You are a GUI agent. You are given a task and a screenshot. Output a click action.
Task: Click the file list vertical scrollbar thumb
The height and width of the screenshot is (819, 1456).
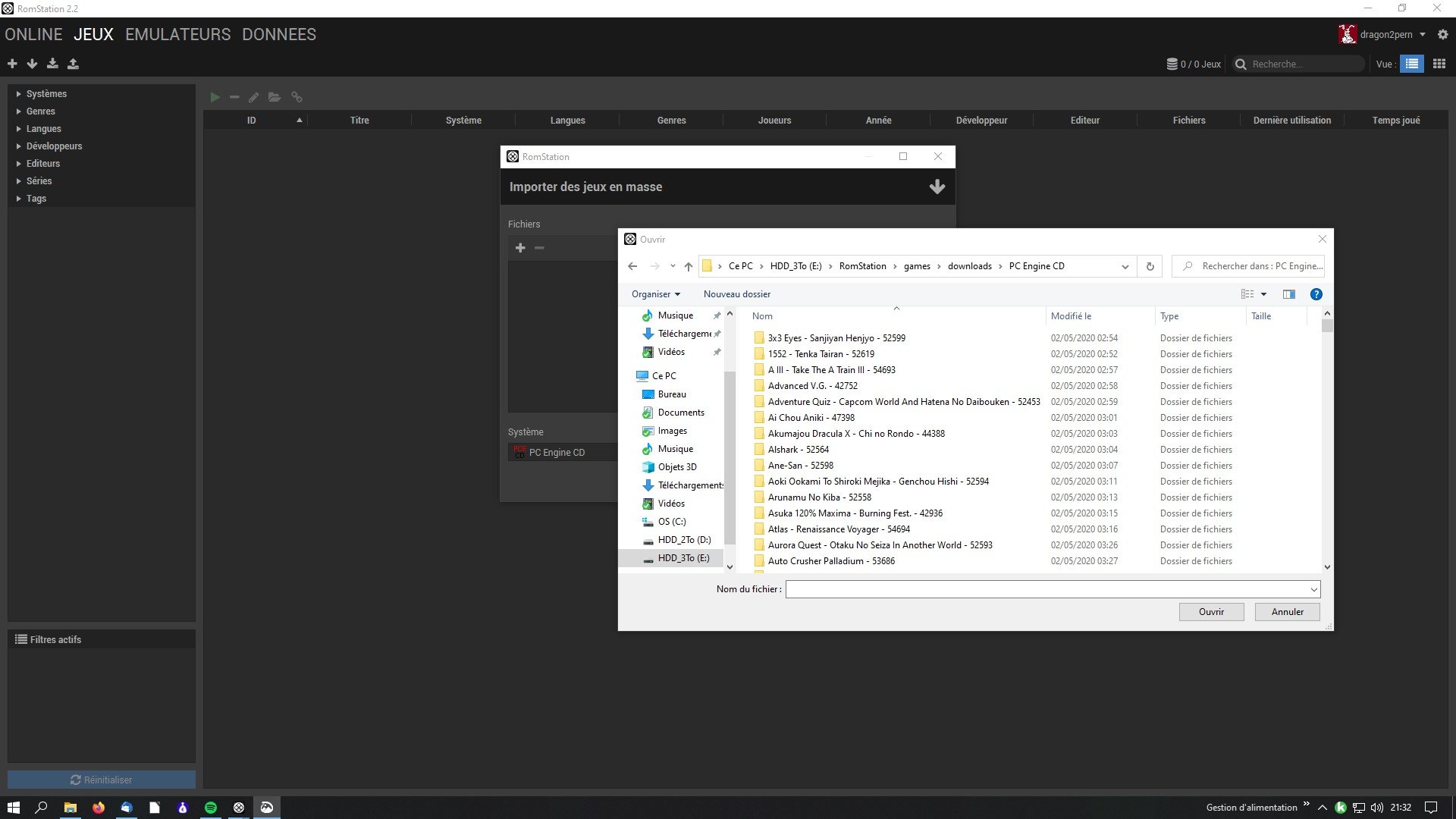[x=1327, y=326]
